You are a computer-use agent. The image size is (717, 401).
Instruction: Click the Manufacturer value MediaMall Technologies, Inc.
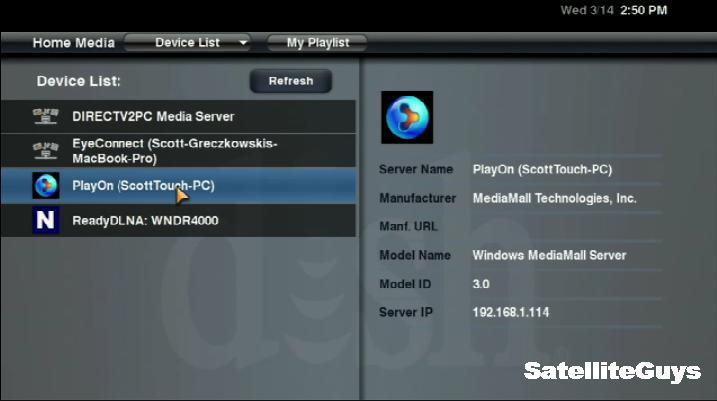tap(554, 198)
